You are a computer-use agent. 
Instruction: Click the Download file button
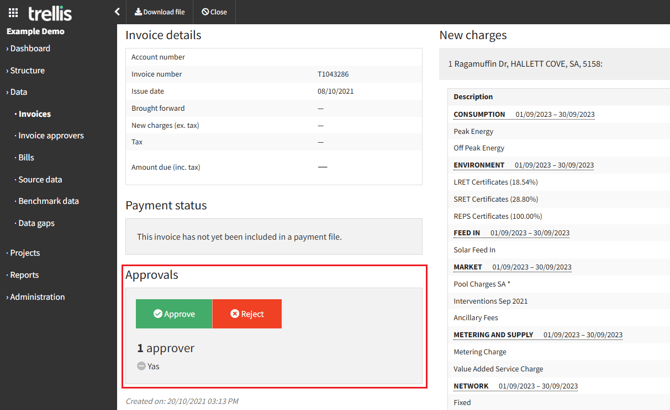tap(160, 12)
